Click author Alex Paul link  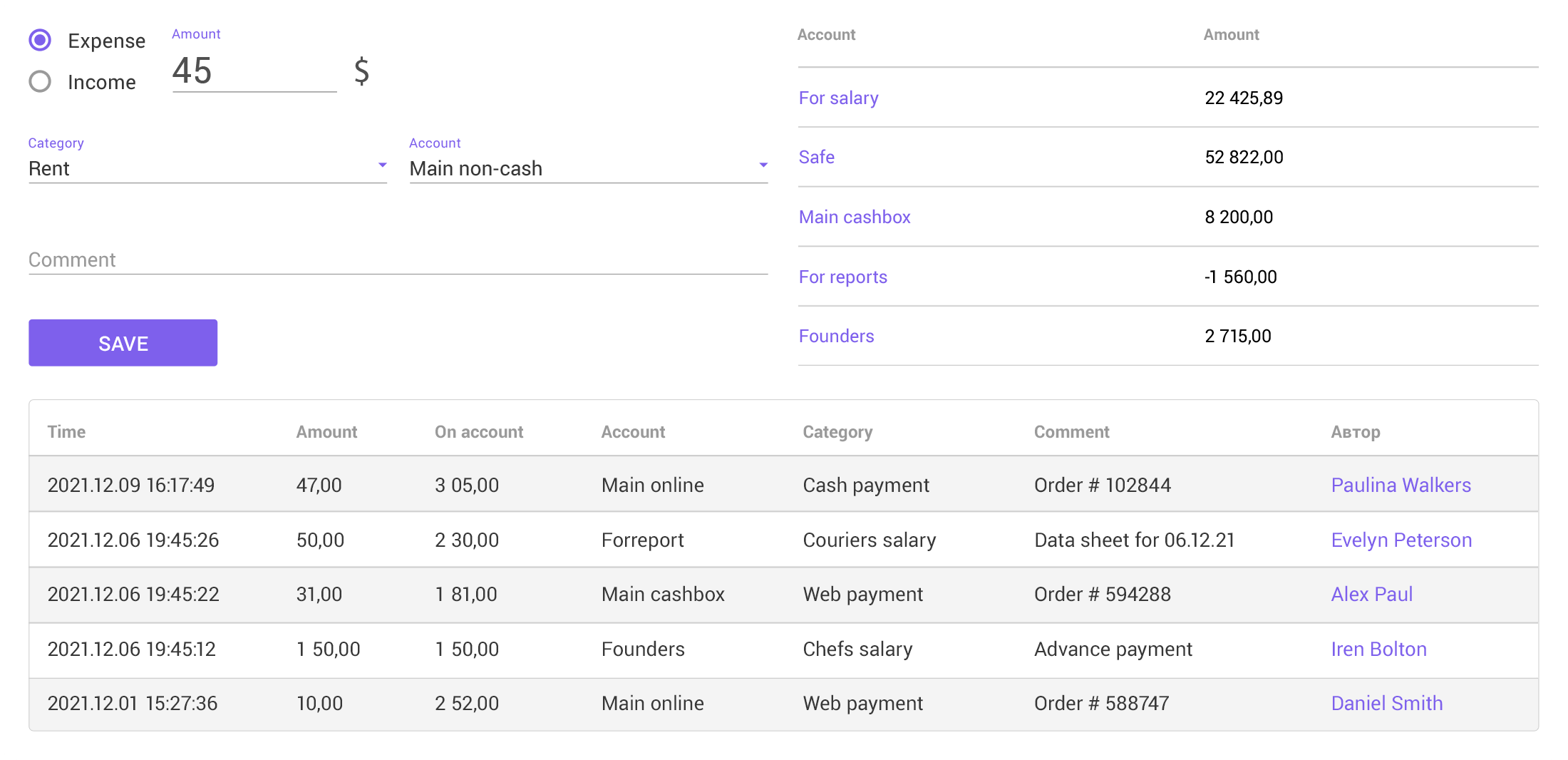(x=1371, y=594)
